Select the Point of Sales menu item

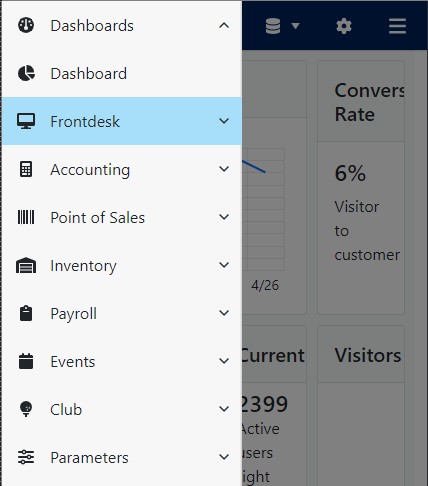tap(122, 217)
